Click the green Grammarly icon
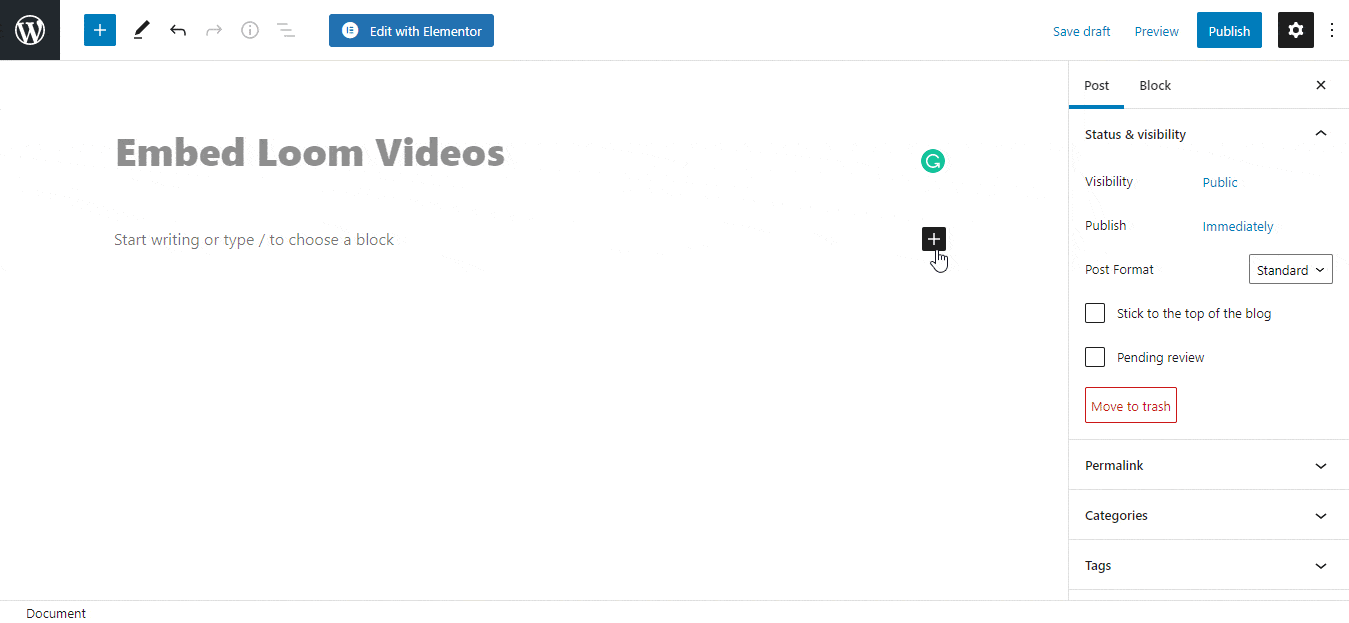Screen dimensions: 1349x623 pos(933,161)
